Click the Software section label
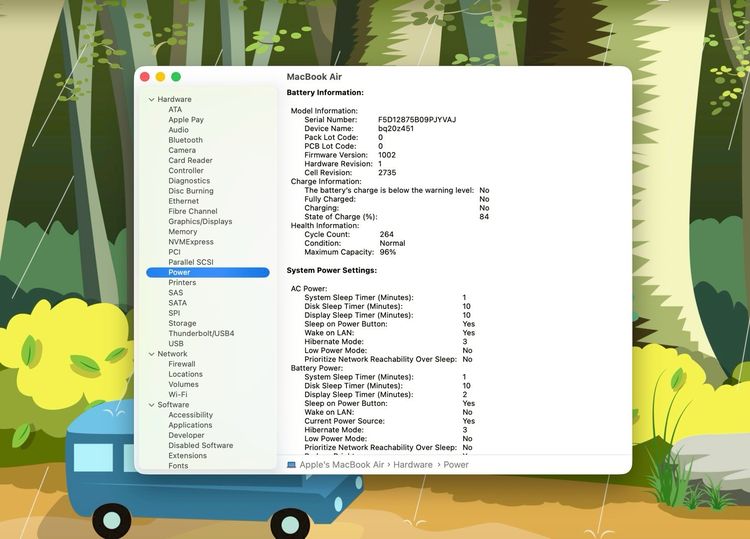The width and height of the screenshot is (750, 539). pyautogui.click(x=173, y=405)
